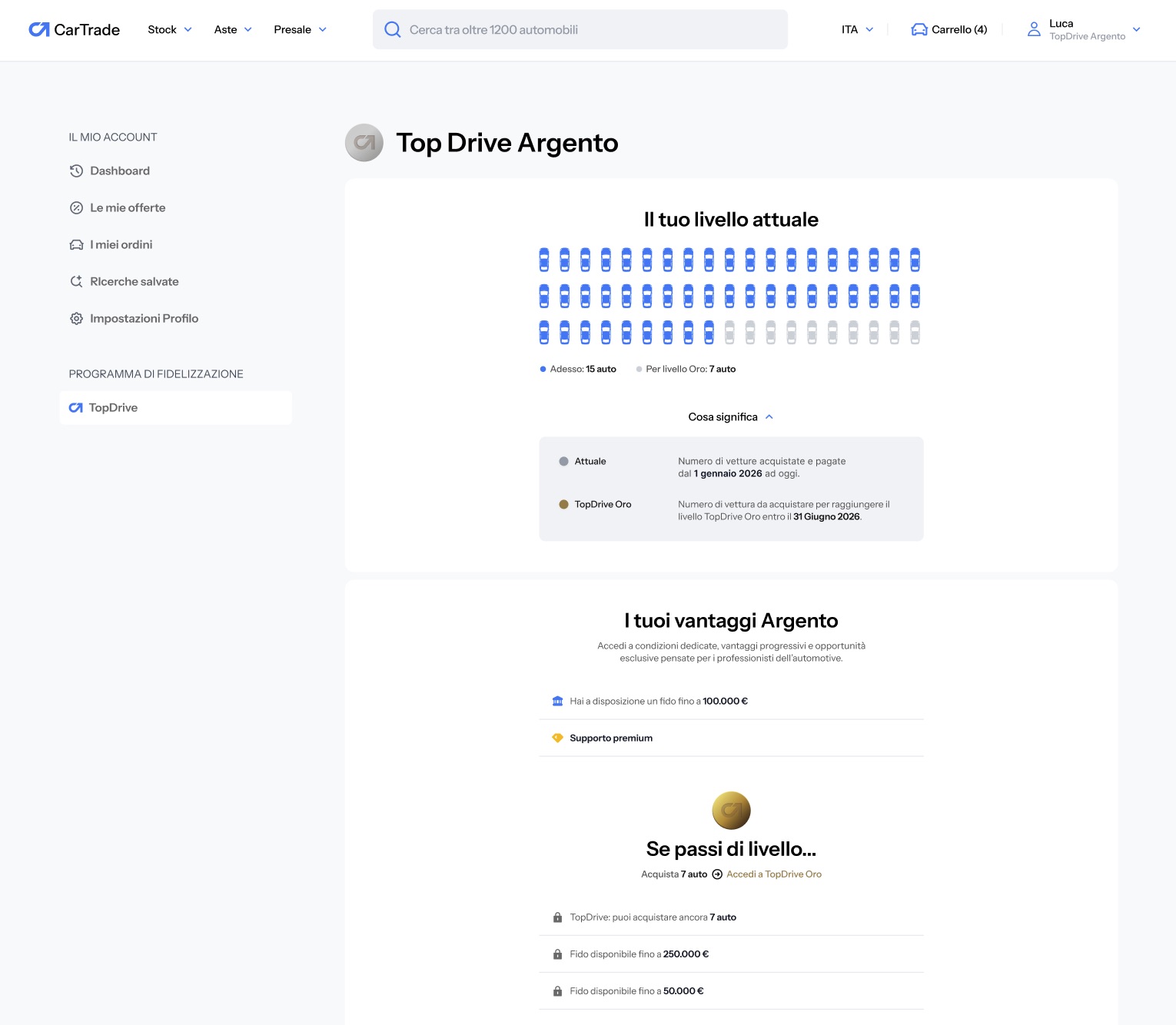Click the RIcerche salvate refresh icon

[x=76, y=281]
